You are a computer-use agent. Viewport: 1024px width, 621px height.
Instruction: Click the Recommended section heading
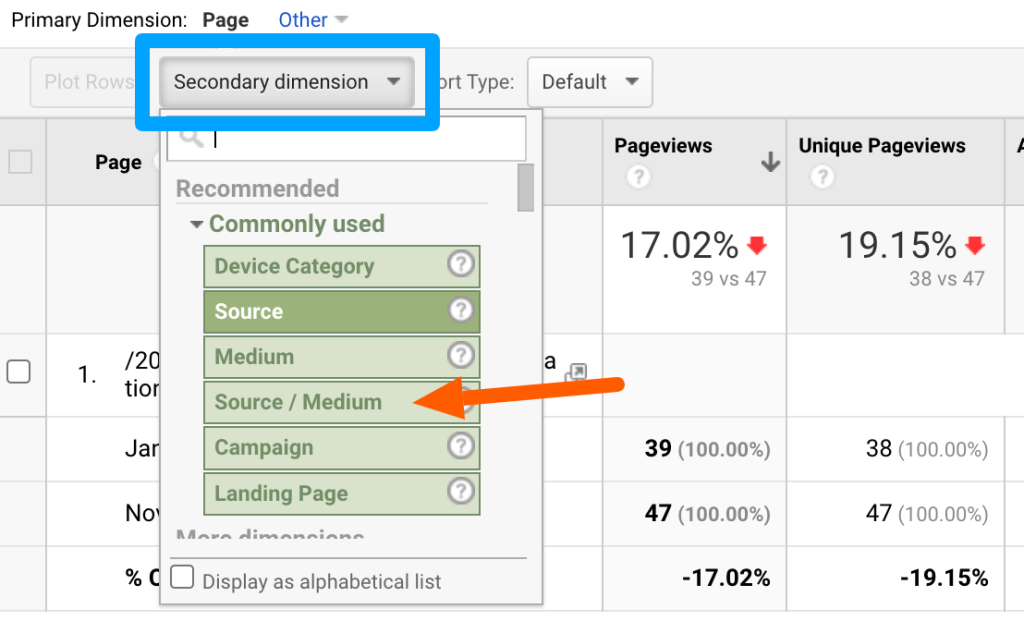tap(257, 189)
